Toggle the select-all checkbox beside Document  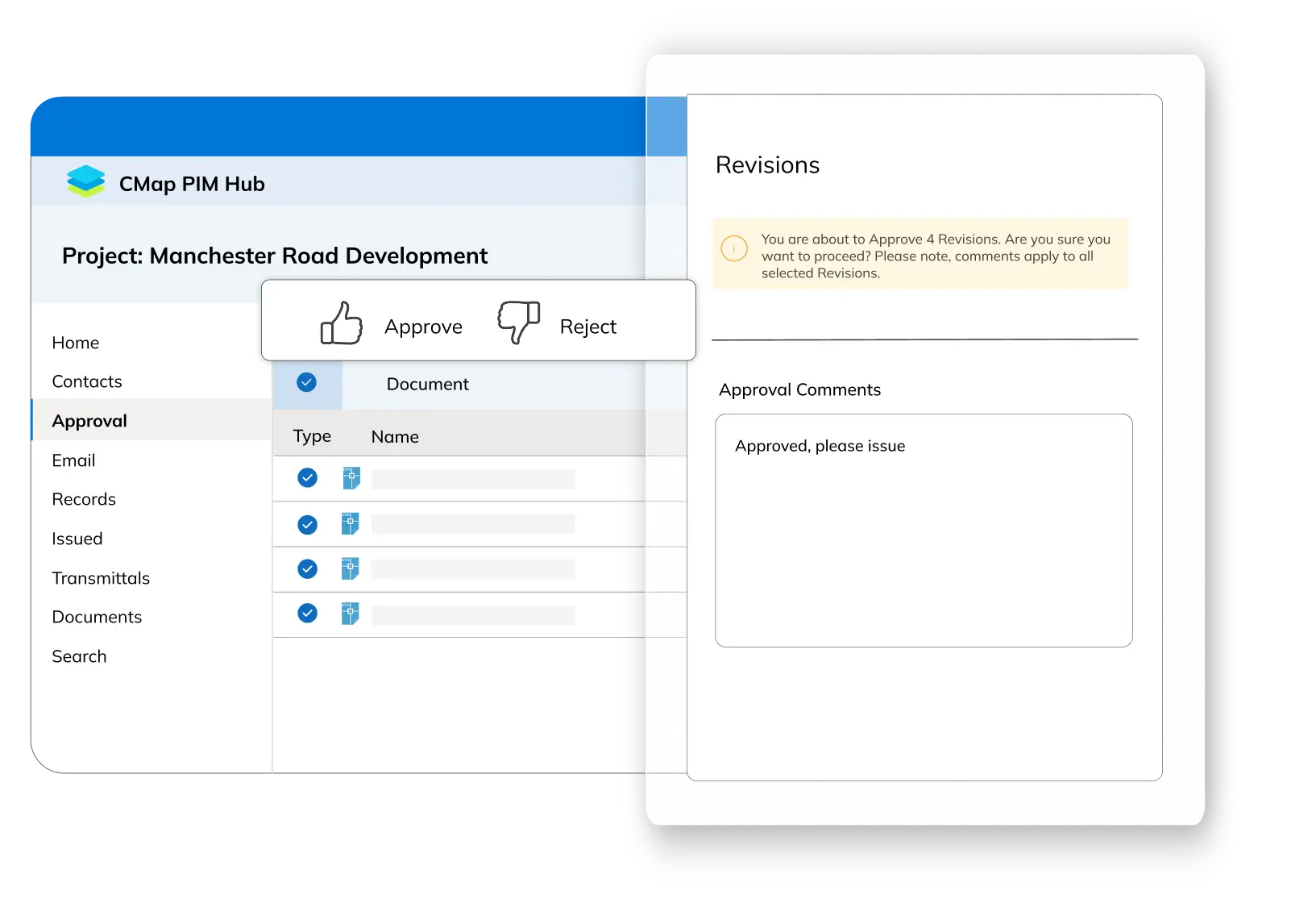[x=306, y=382]
